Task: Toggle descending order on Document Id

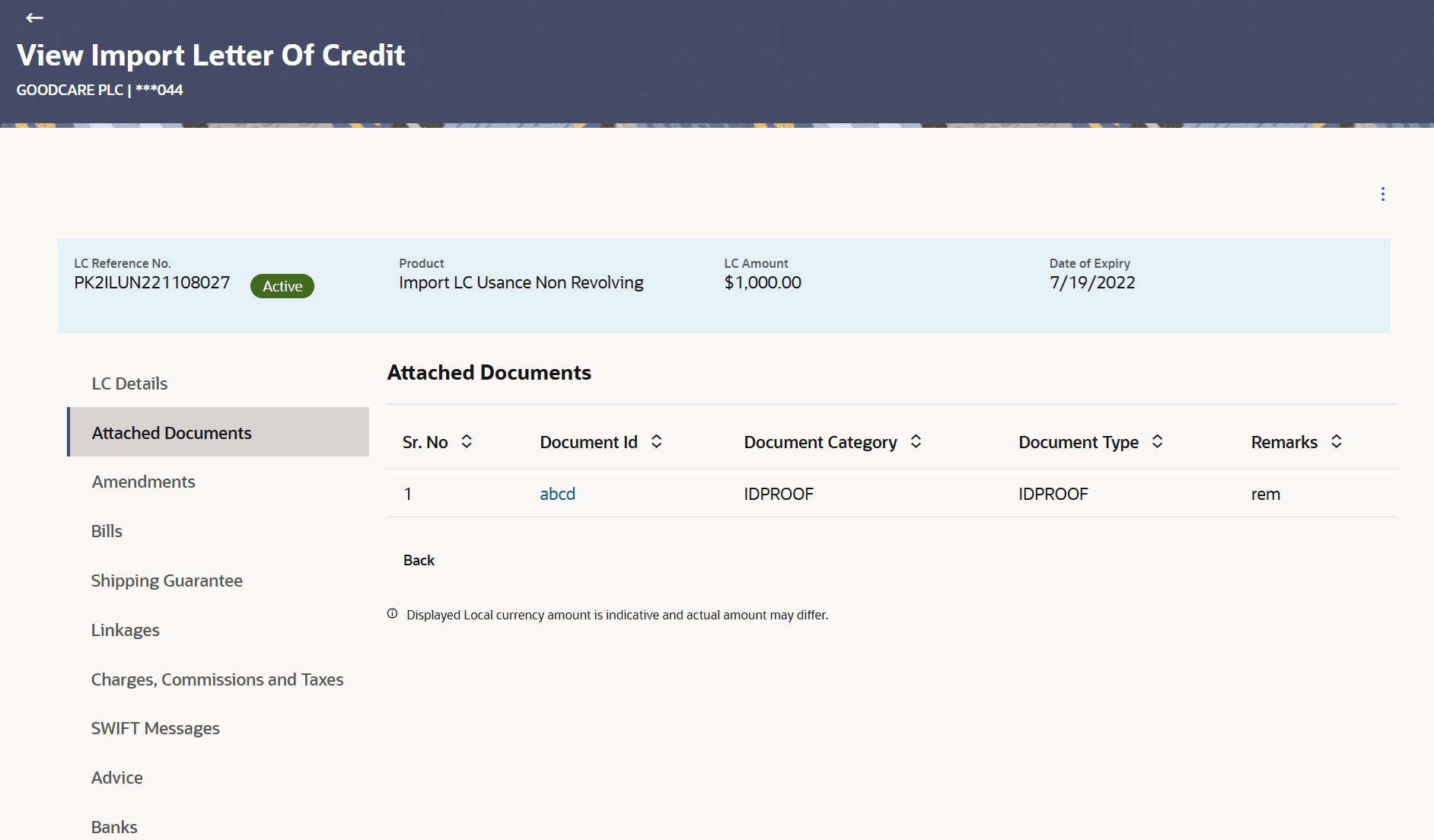Action: coord(657,441)
